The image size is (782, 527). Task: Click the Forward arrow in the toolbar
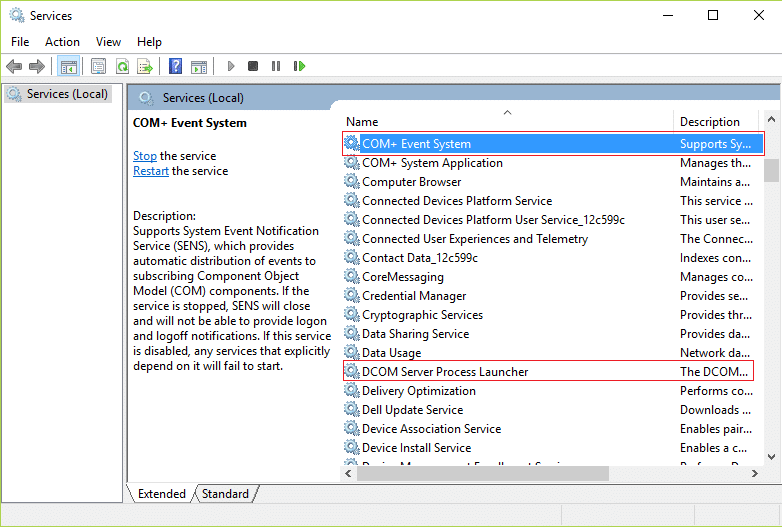37,67
